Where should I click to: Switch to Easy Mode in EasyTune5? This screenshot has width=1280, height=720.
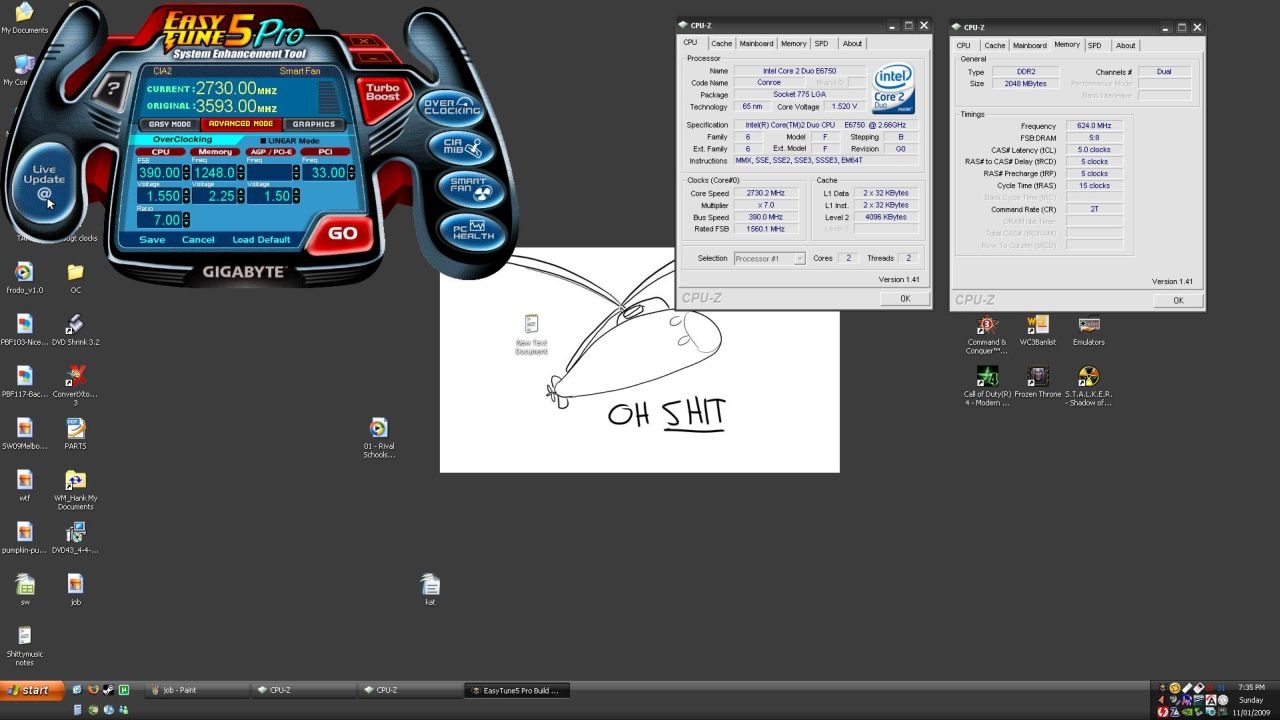click(170, 125)
